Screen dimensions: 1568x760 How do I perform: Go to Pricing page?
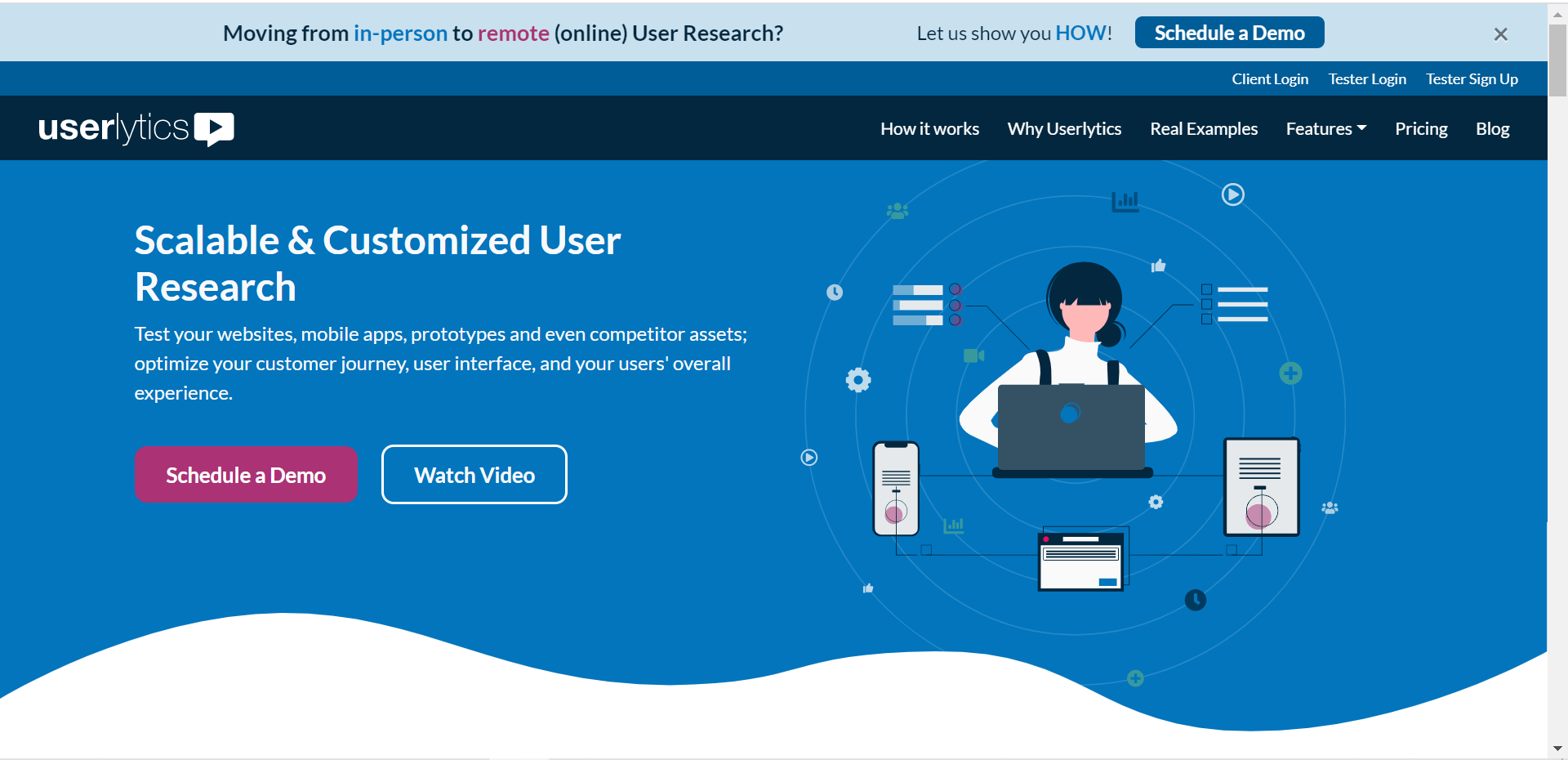click(1421, 129)
